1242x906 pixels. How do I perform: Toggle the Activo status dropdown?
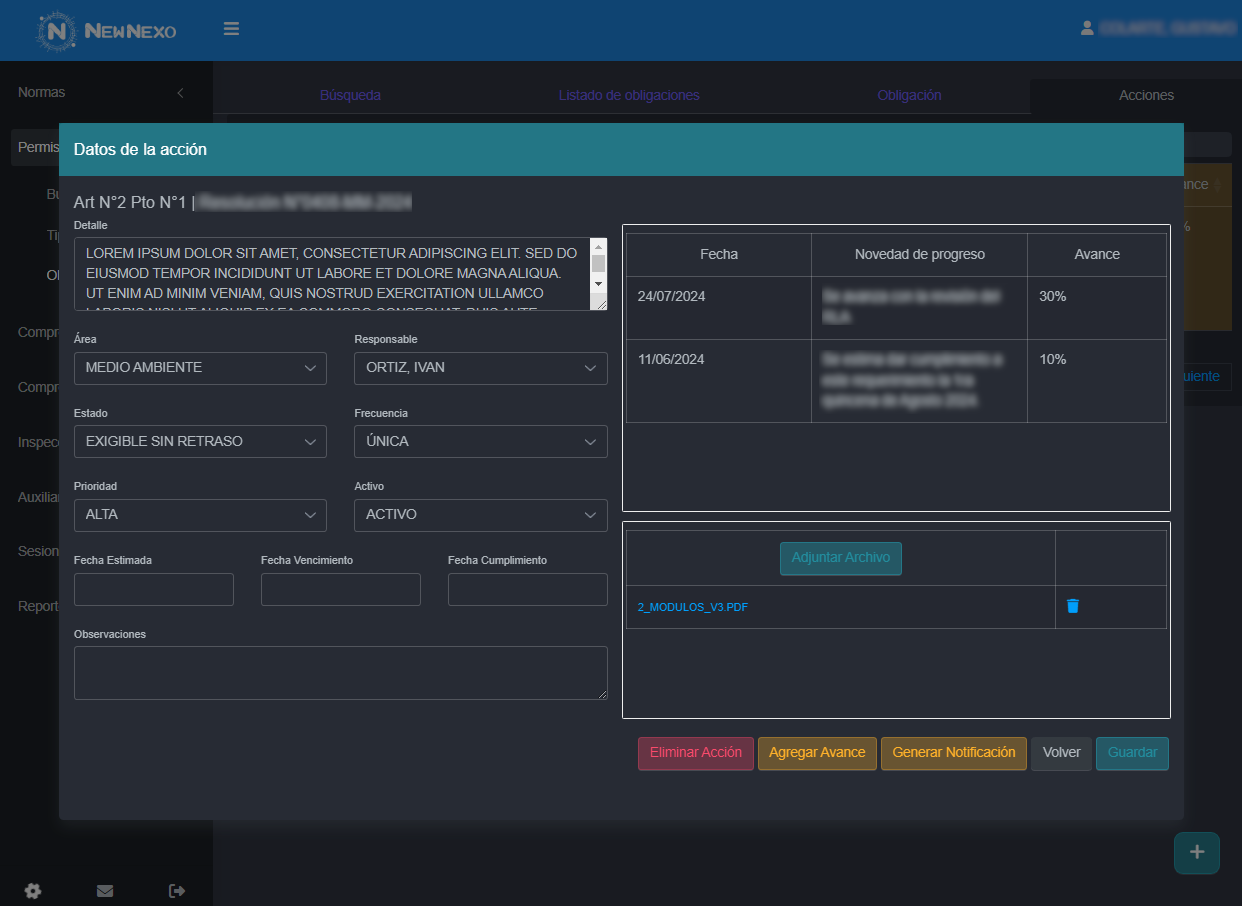click(x=480, y=515)
